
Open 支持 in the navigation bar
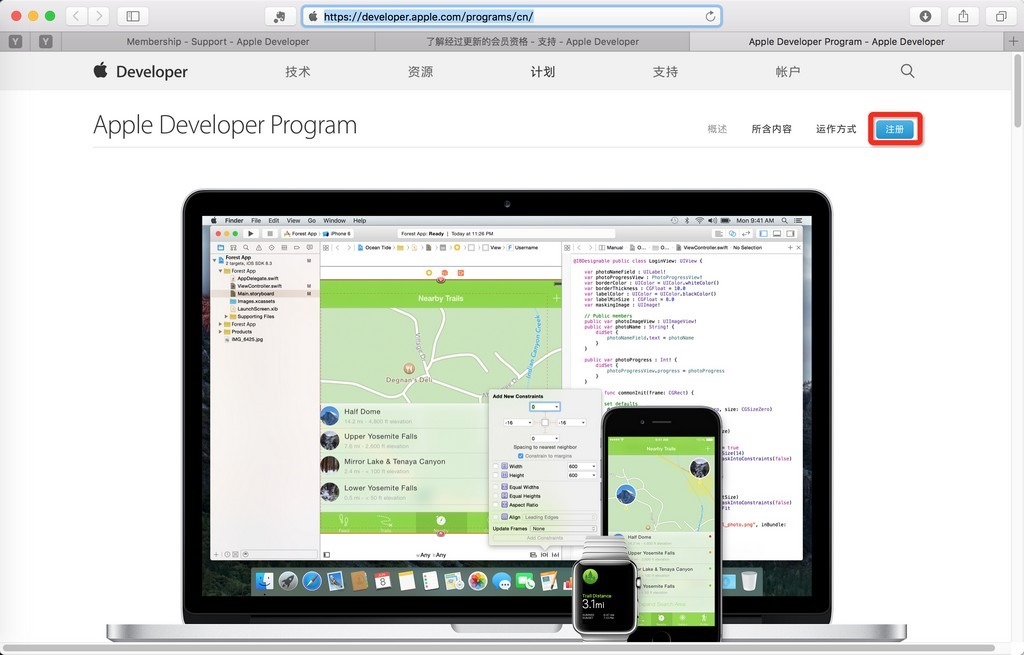click(x=665, y=71)
